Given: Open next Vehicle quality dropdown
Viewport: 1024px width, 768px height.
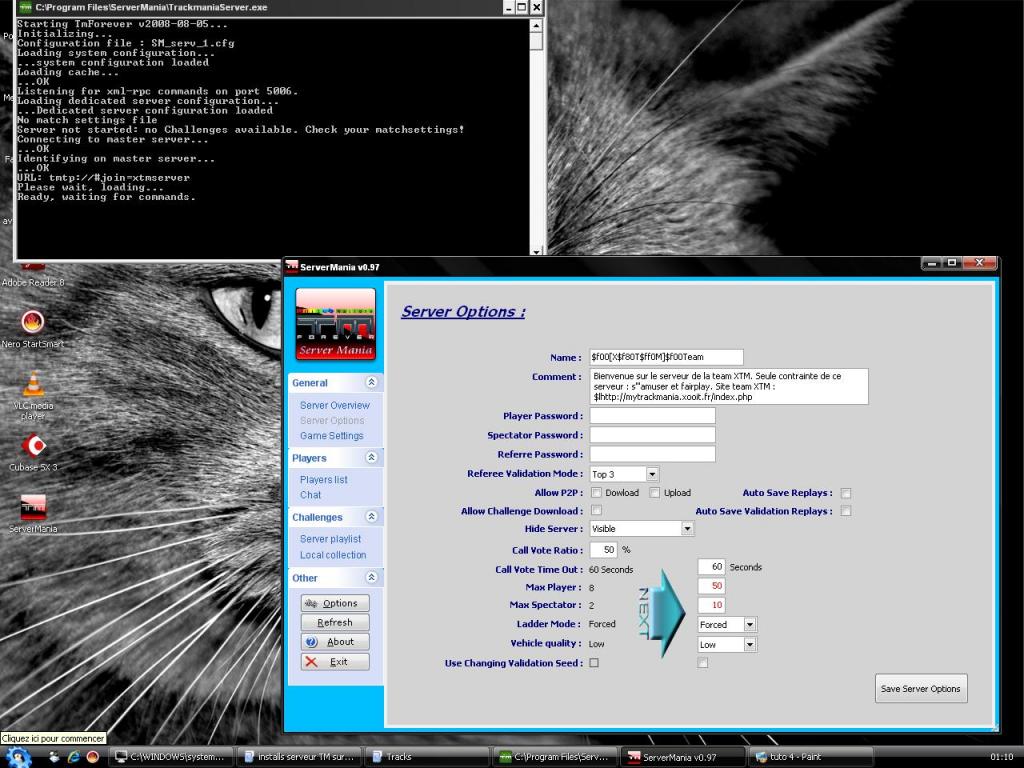Looking at the screenshot, I should (750, 645).
